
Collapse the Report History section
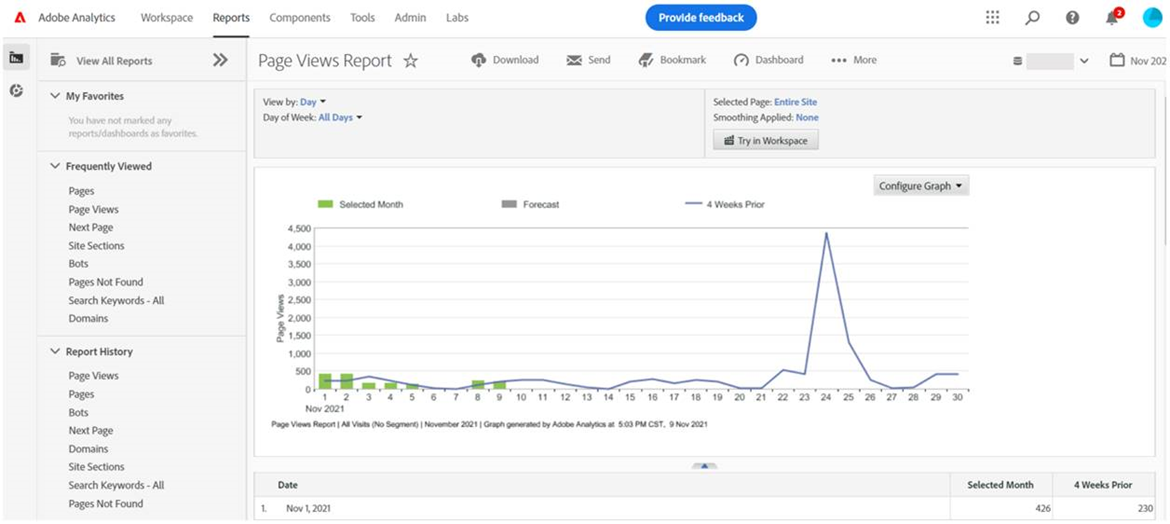coord(54,351)
